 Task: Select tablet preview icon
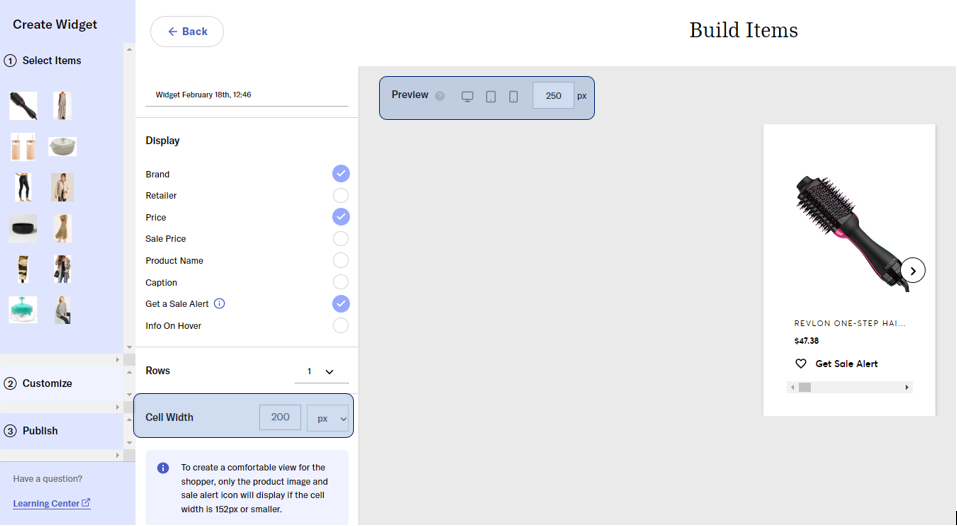(491, 97)
